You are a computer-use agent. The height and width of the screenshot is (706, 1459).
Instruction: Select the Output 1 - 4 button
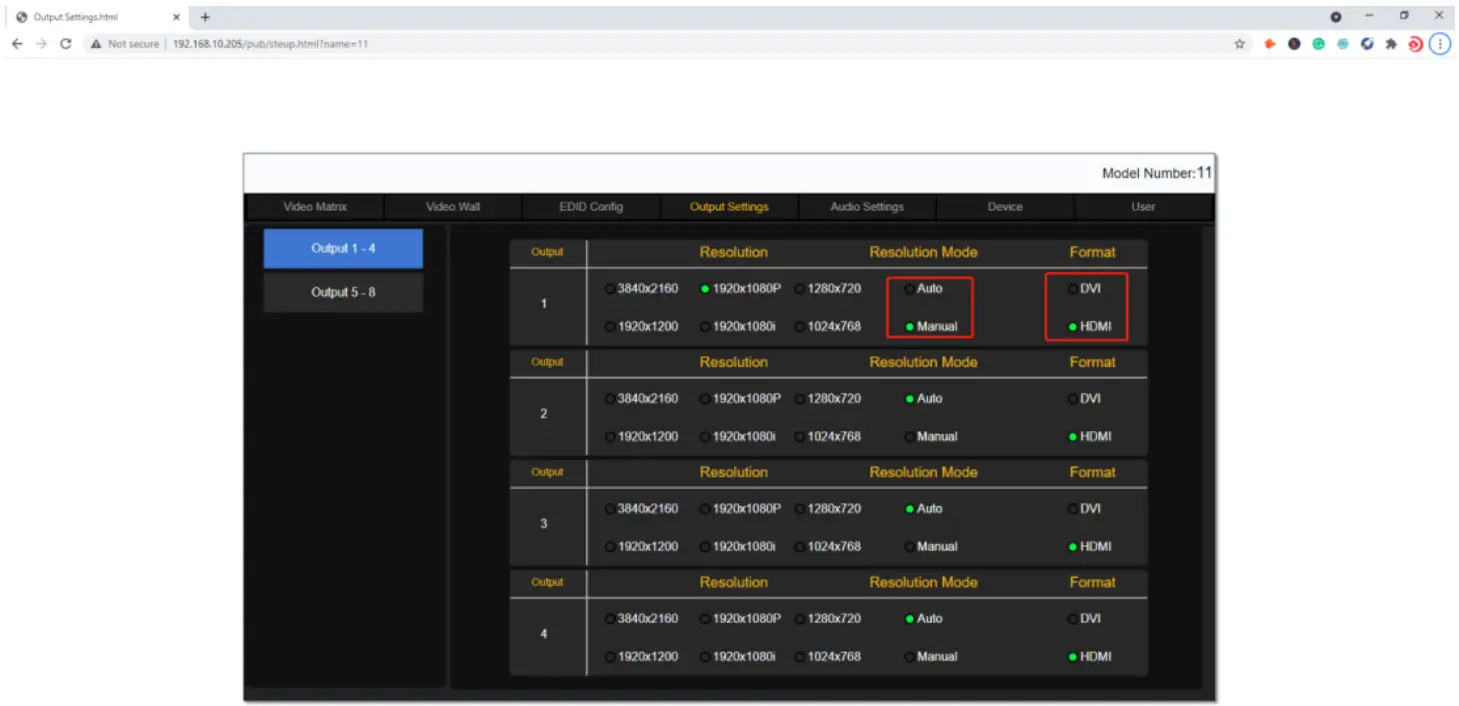click(x=343, y=248)
